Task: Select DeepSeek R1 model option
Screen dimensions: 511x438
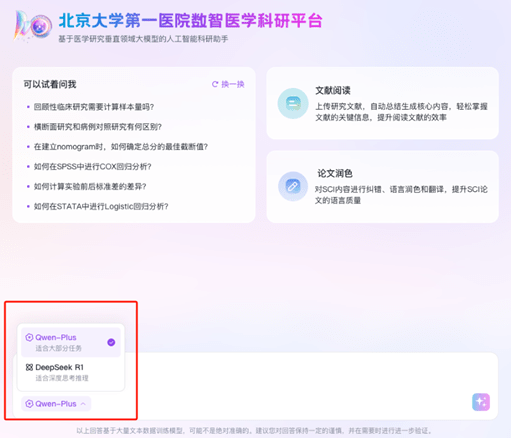Action: click(71, 372)
